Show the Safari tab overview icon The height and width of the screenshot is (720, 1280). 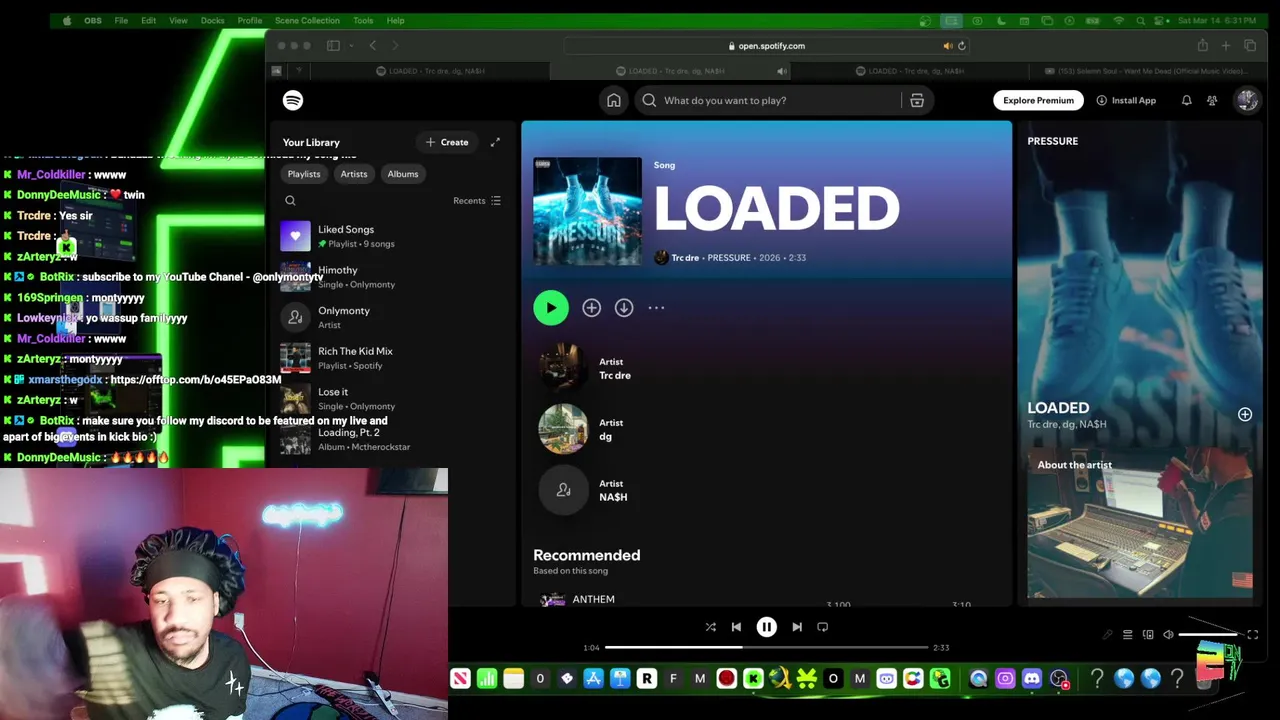pos(1250,46)
